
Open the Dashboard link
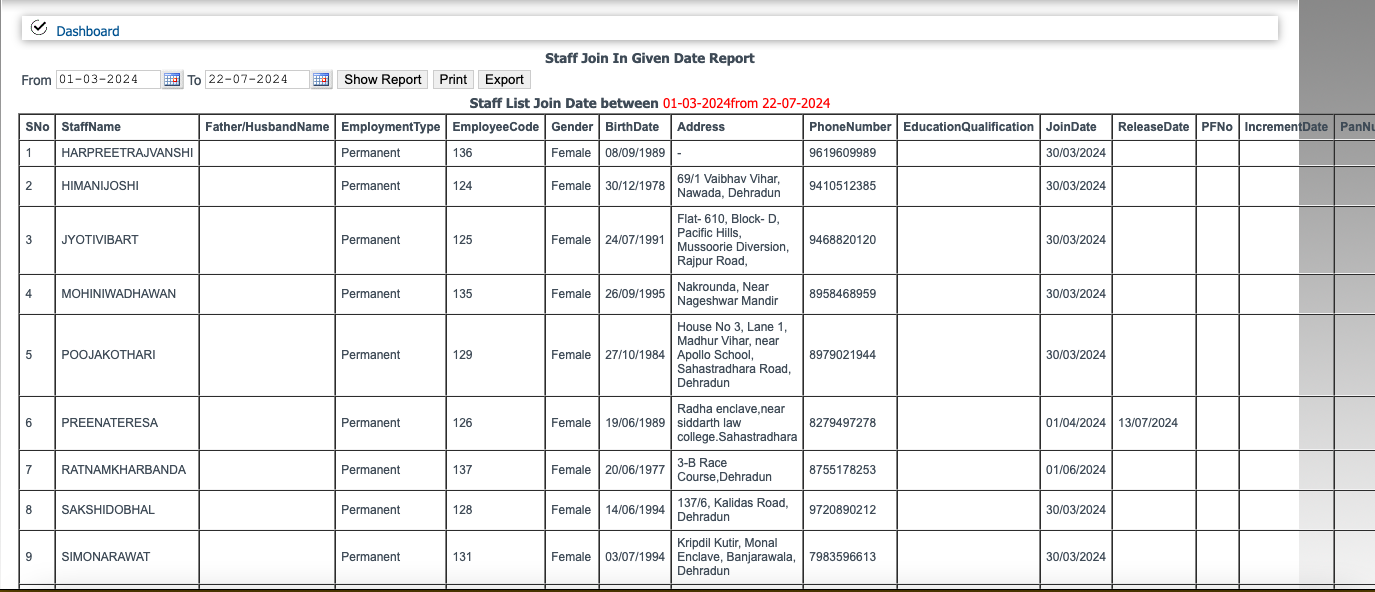pyautogui.click(x=87, y=31)
